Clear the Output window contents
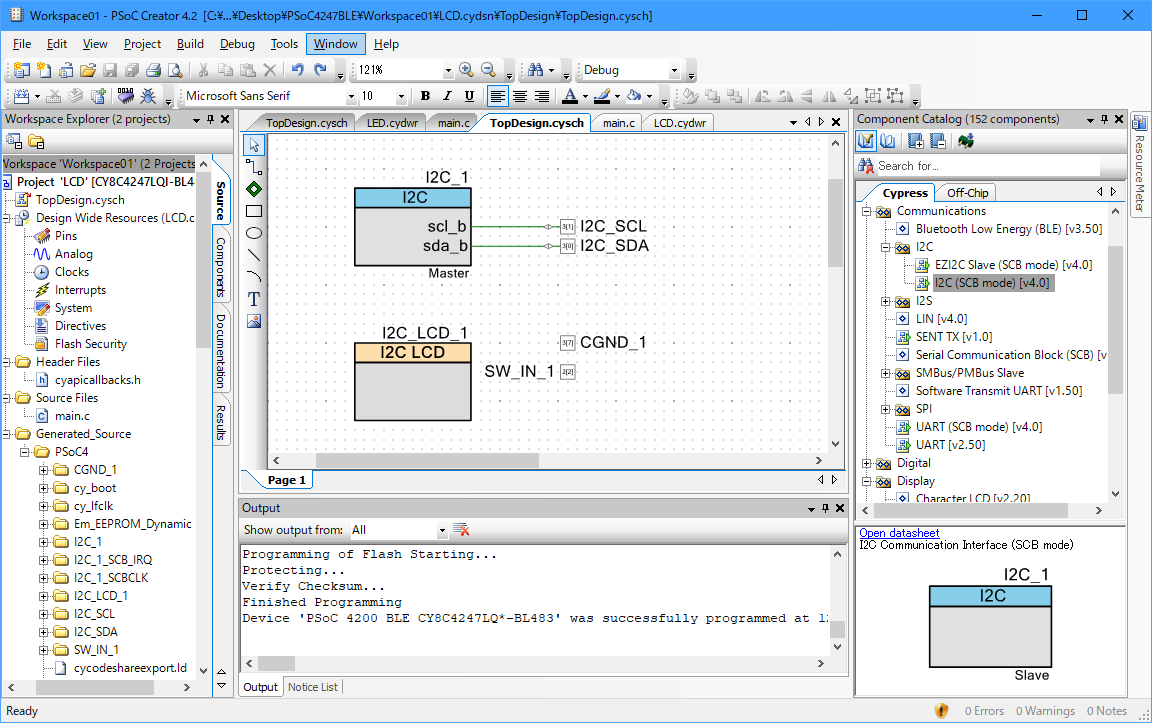Viewport: 1152px width, 723px height. [462, 530]
